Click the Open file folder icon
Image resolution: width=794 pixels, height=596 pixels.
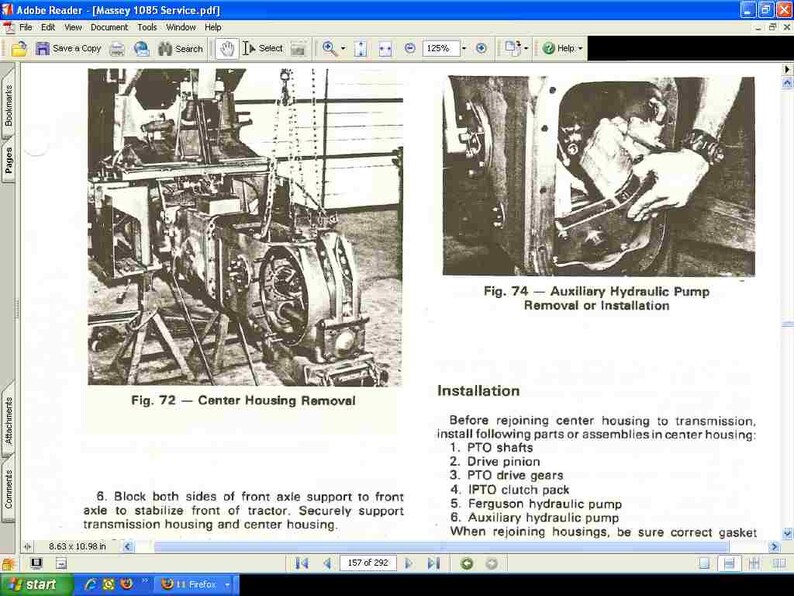pyautogui.click(x=19, y=49)
